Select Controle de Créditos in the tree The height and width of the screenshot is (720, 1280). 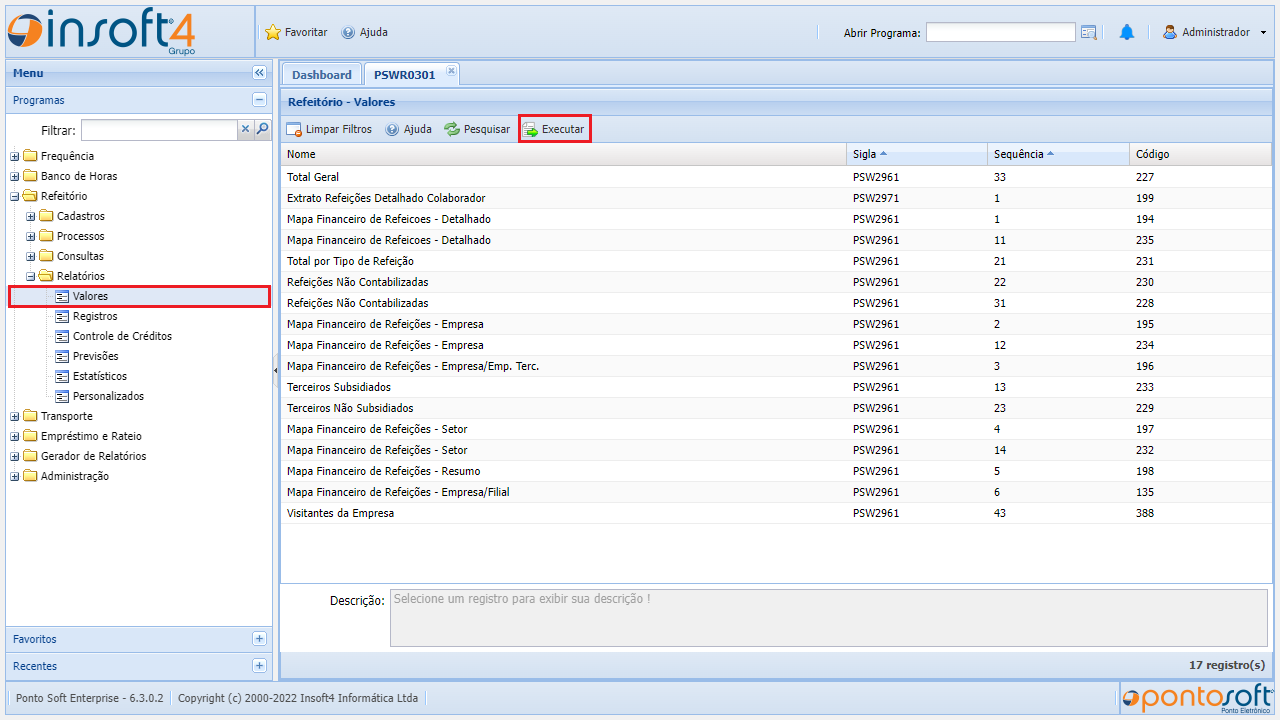click(121, 336)
